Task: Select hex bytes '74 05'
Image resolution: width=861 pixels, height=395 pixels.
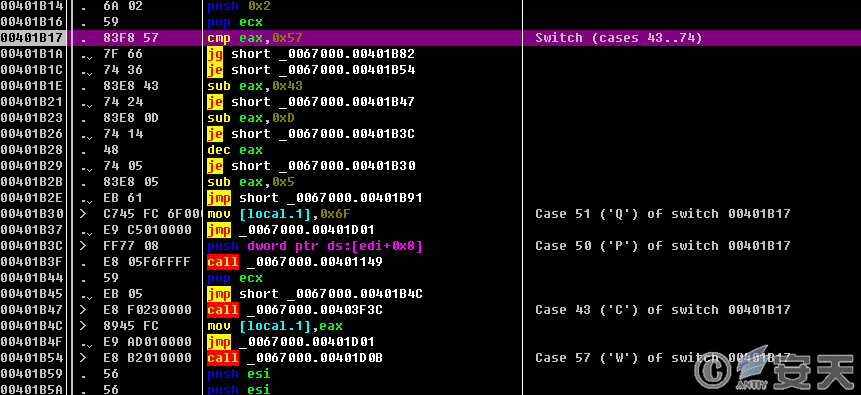Action: point(123,165)
